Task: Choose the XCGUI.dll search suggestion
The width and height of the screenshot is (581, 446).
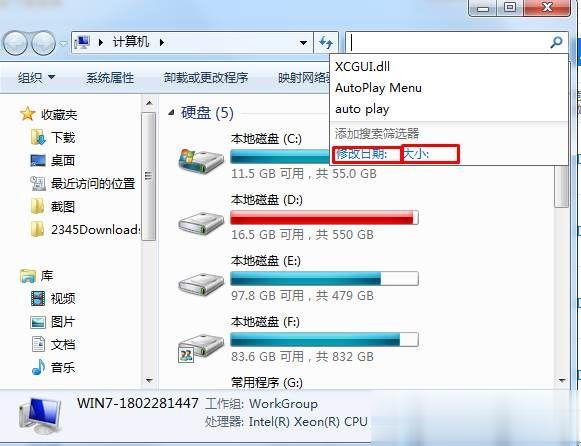Action: [362, 67]
